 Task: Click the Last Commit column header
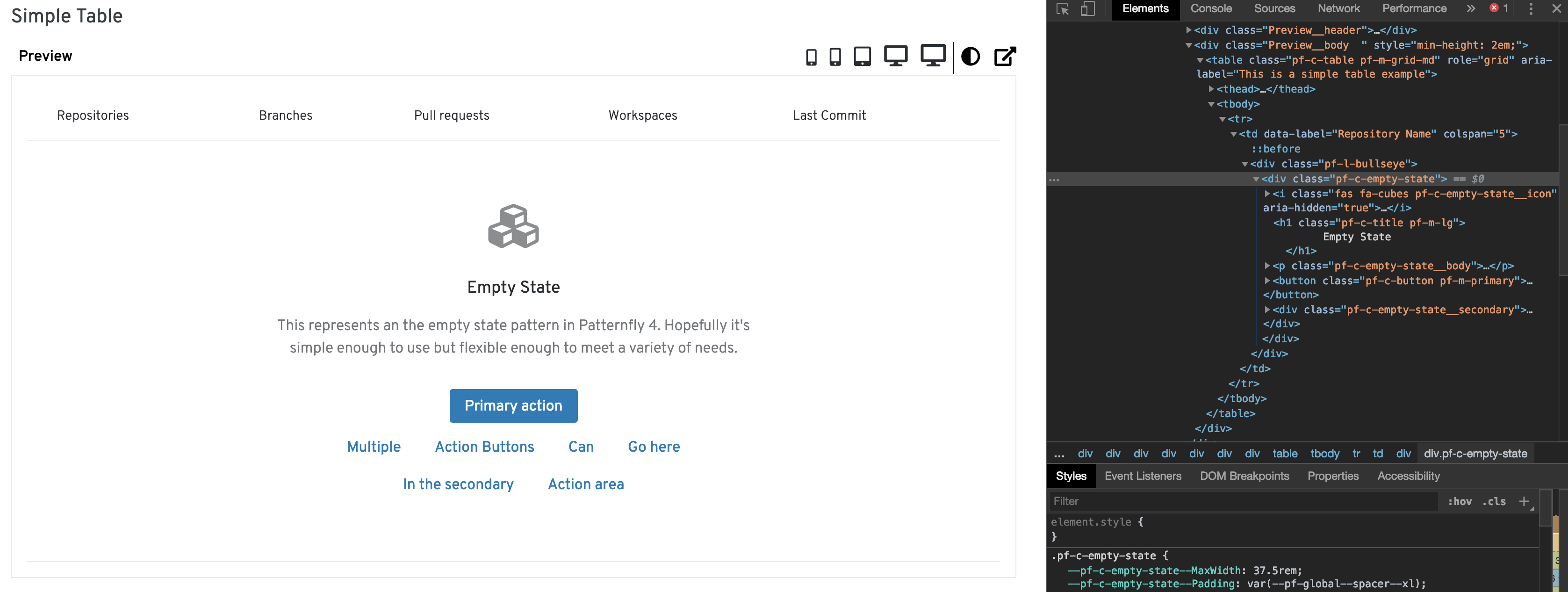[829, 115]
